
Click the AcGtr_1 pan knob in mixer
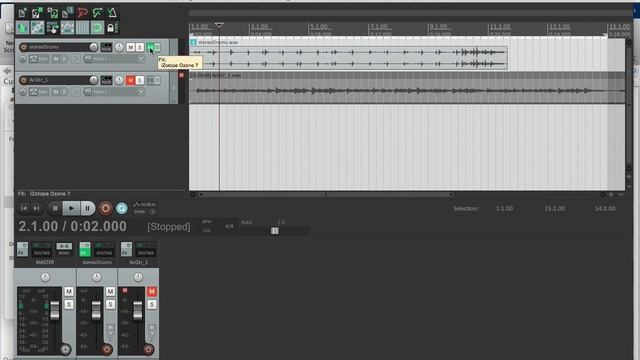[138, 277]
